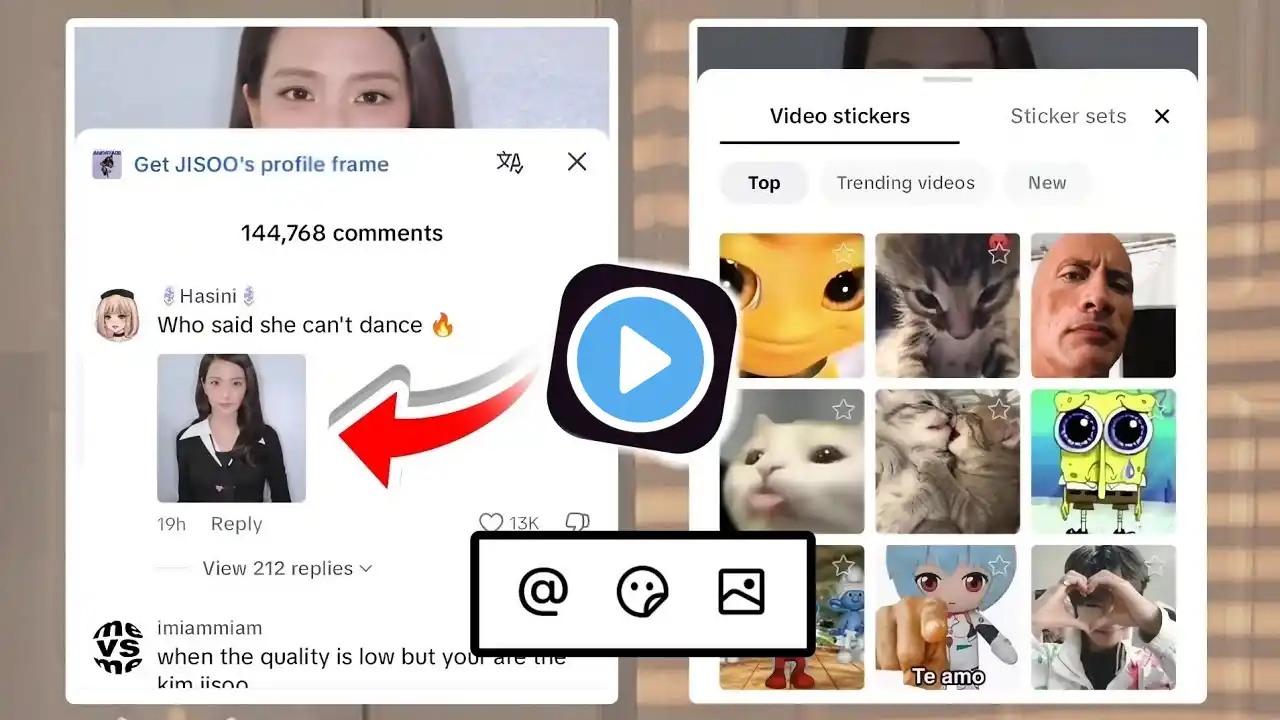The image size is (1280, 720).
Task: Favorite the white cat sticker star
Action: click(x=844, y=409)
